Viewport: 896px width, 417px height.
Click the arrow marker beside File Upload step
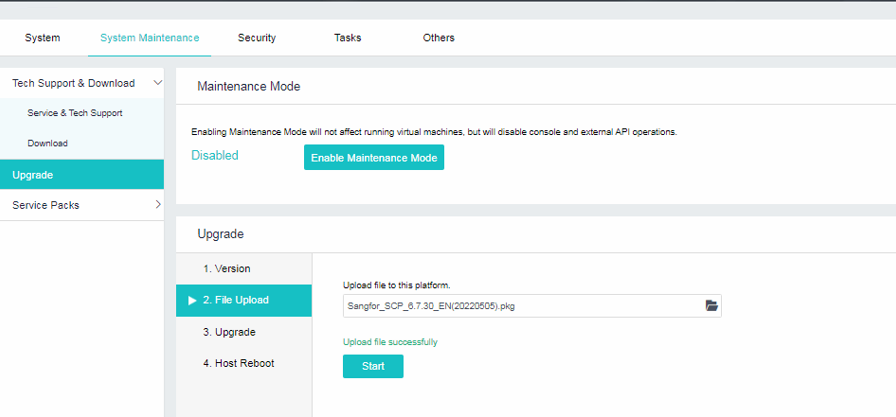click(192, 300)
